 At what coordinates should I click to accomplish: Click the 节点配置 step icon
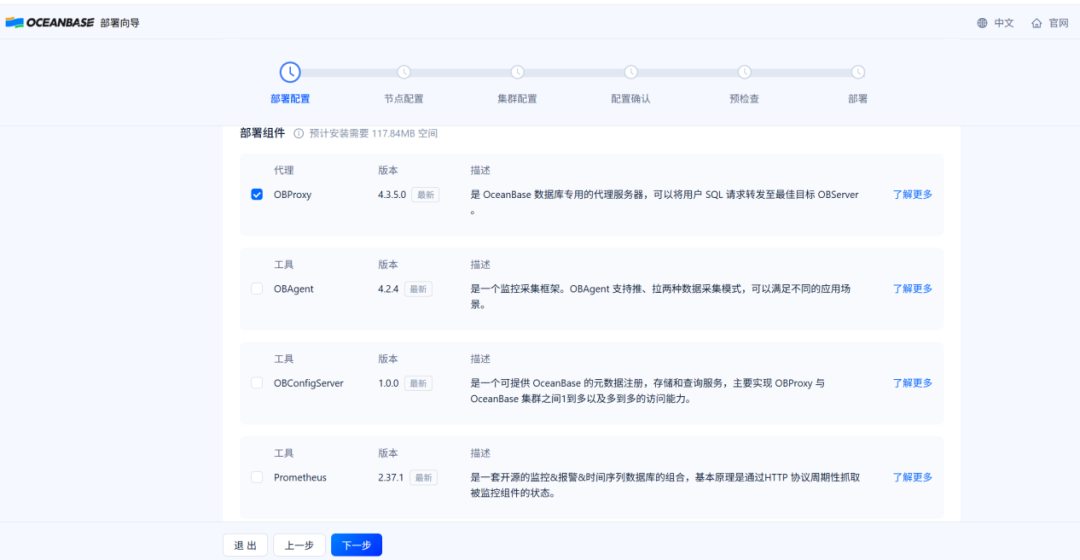[404, 72]
